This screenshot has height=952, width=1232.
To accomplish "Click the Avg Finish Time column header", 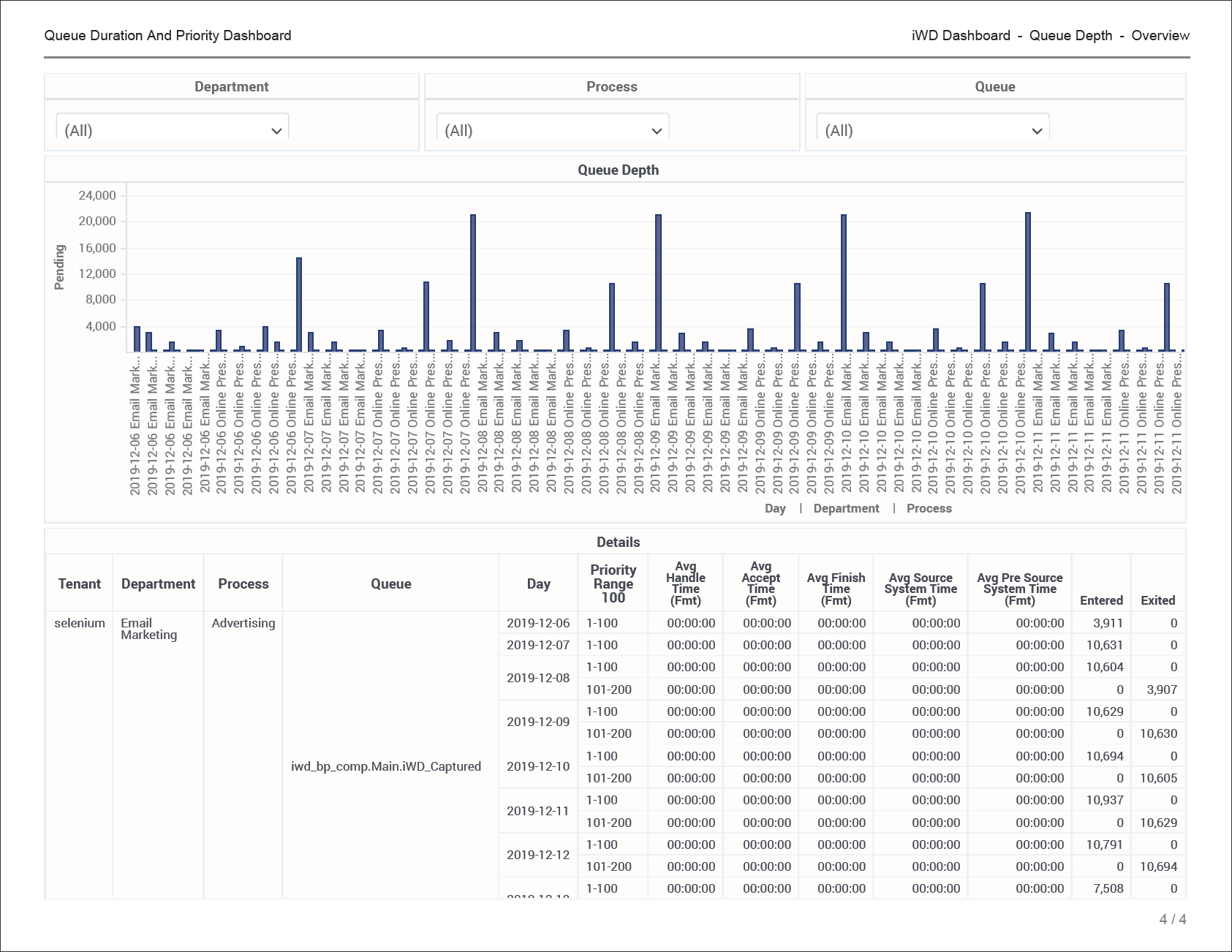I will [836, 589].
